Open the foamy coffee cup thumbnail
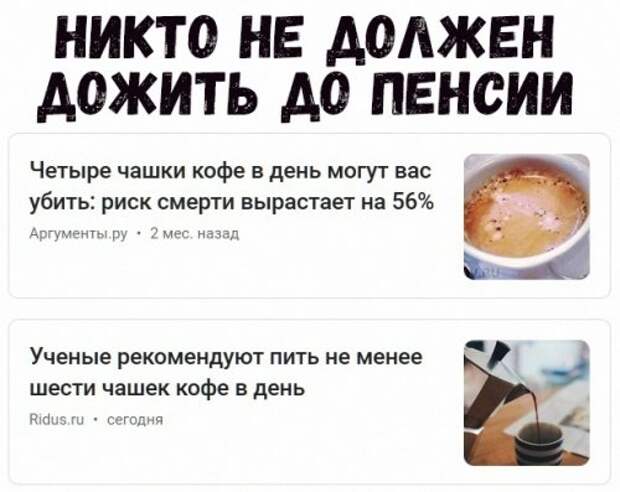620x492 pixels. (526, 217)
